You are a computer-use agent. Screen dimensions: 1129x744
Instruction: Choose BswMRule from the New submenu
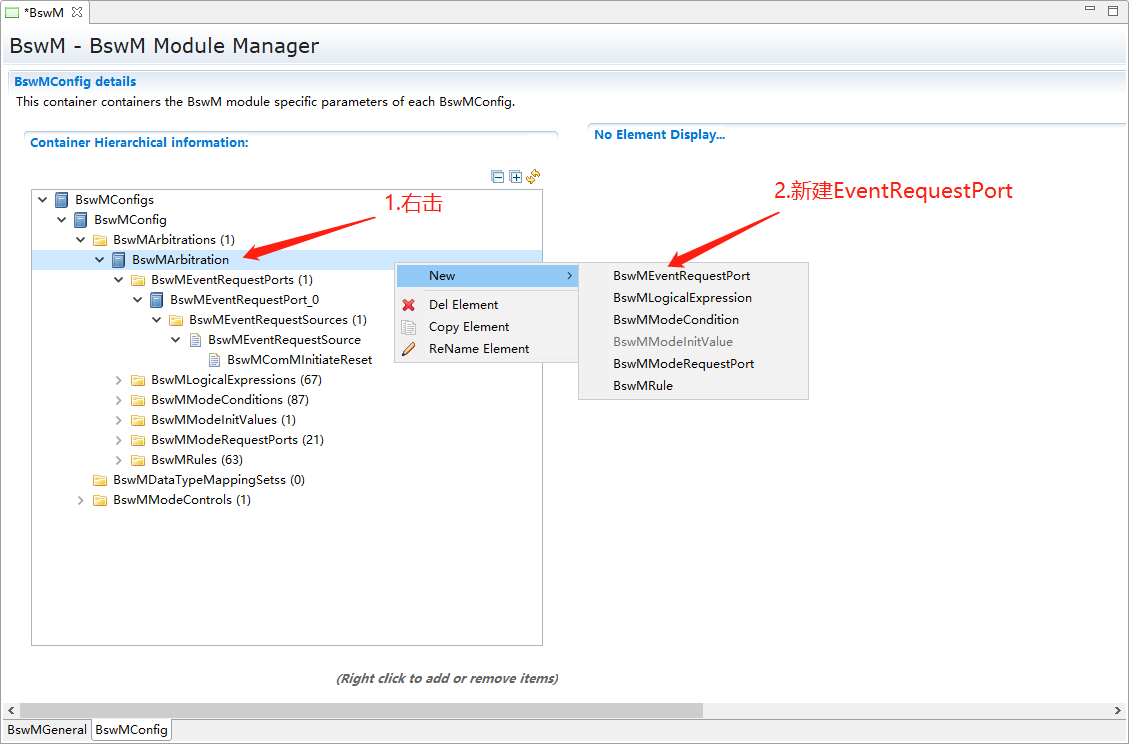(x=642, y=386)
